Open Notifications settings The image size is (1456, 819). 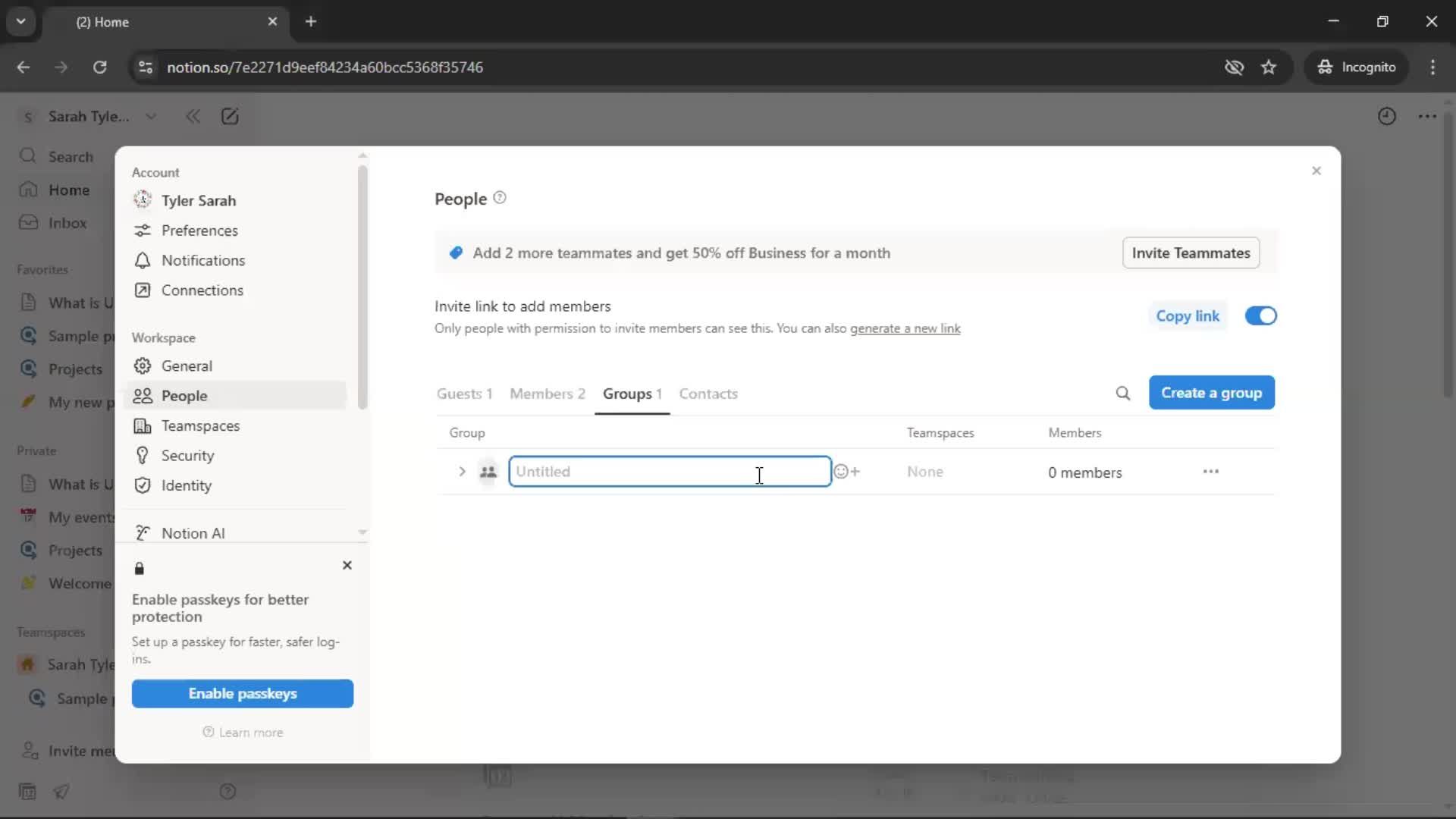pyautogui.click(x=237, y=260)
